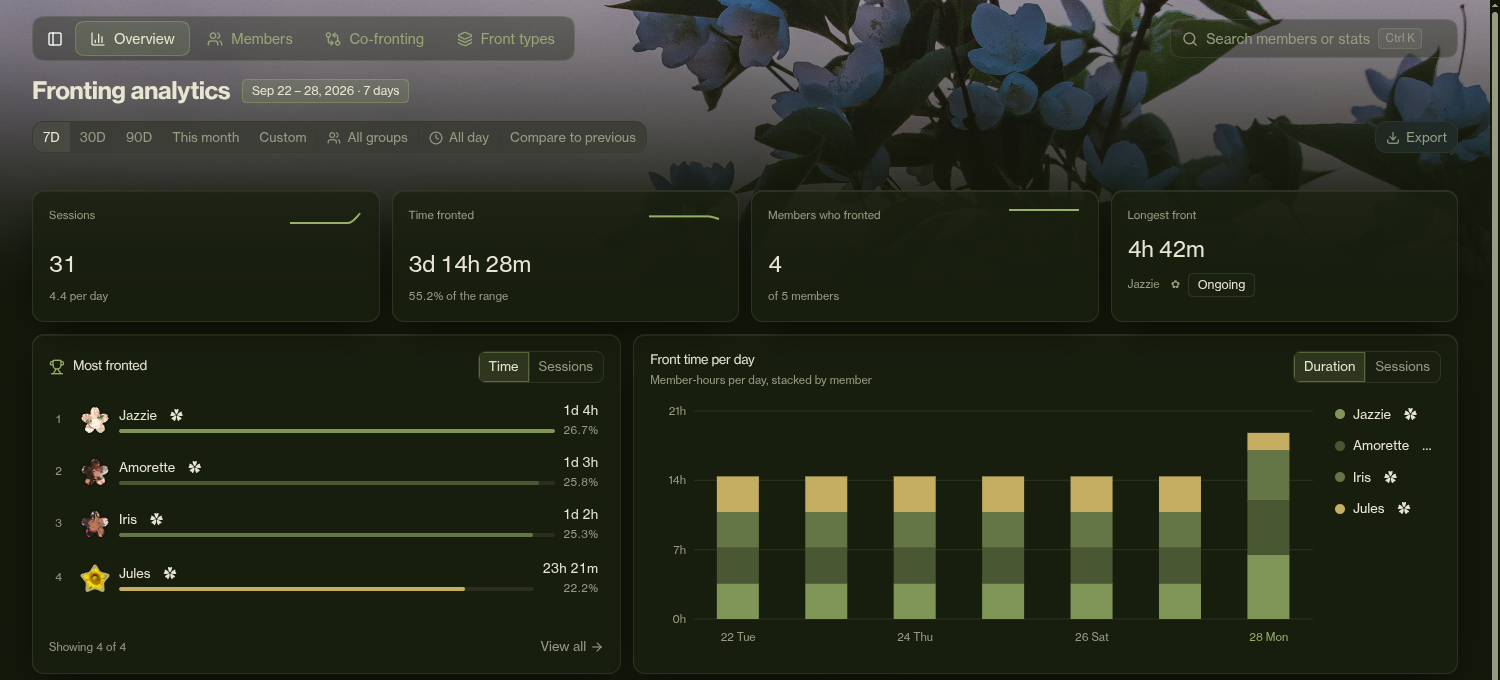This screenshot has width=1500, height=680.
Task: Click Iris's legend color dot
Action: 1340,478
